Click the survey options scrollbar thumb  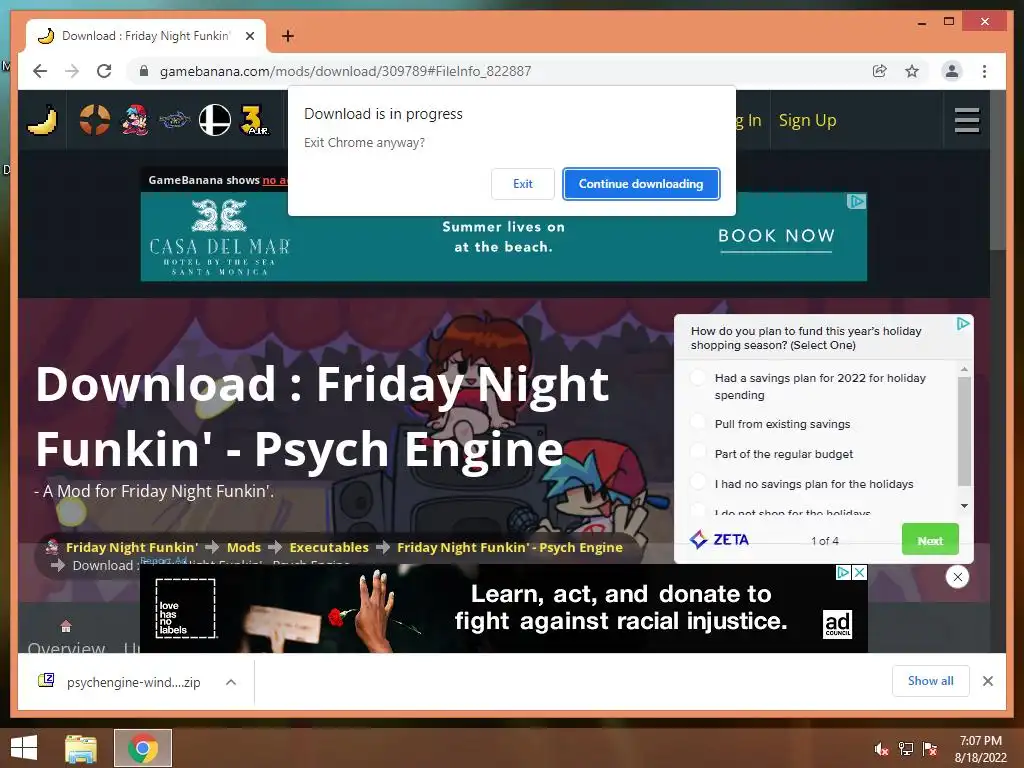click(964, 431)
